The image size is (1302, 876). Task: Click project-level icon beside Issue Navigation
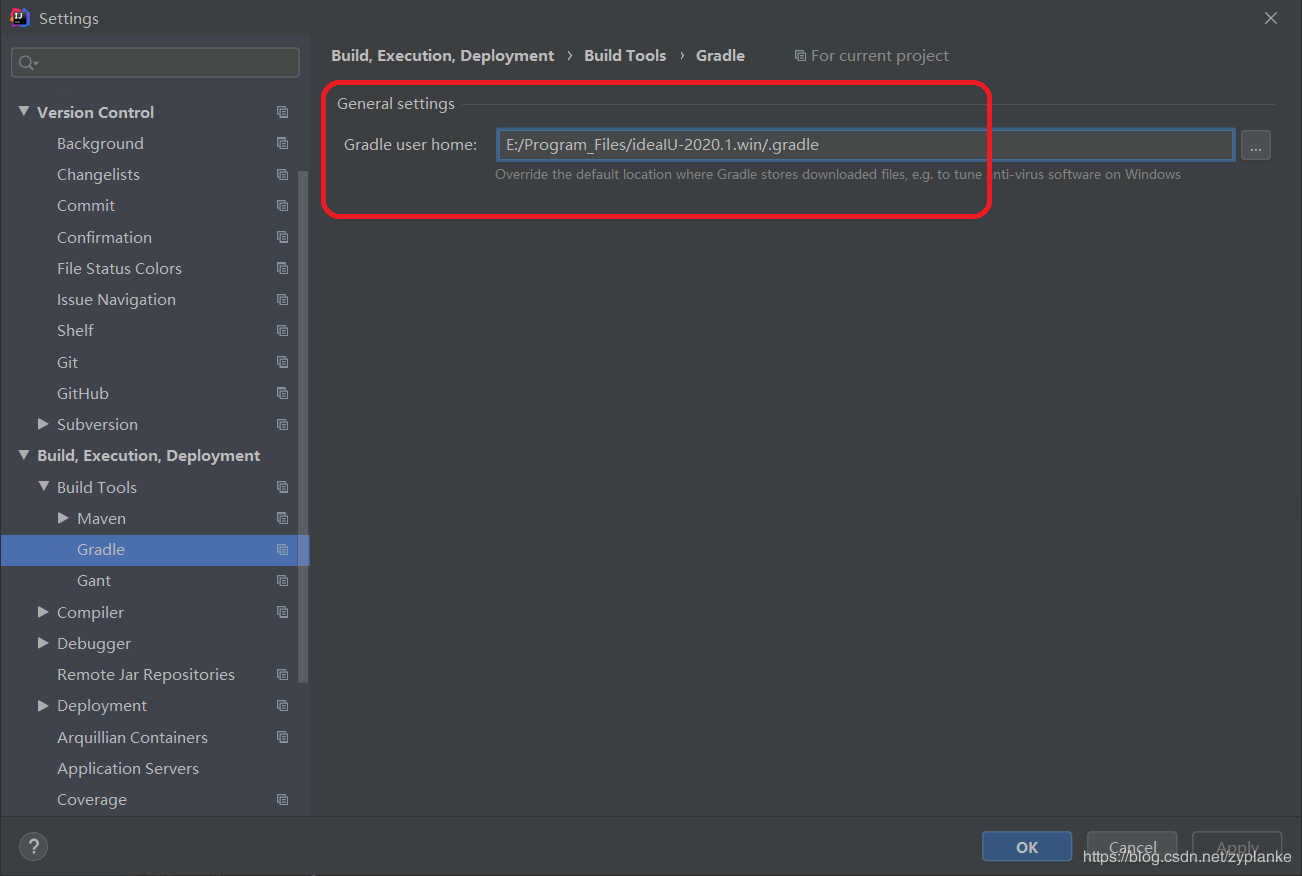coord(283,299)
